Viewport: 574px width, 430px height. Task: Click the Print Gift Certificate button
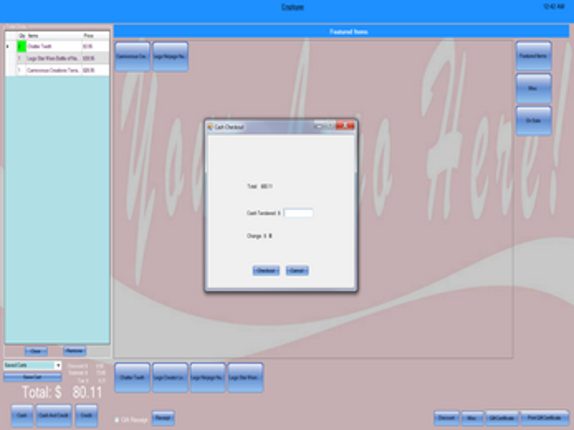click(544, 418)
